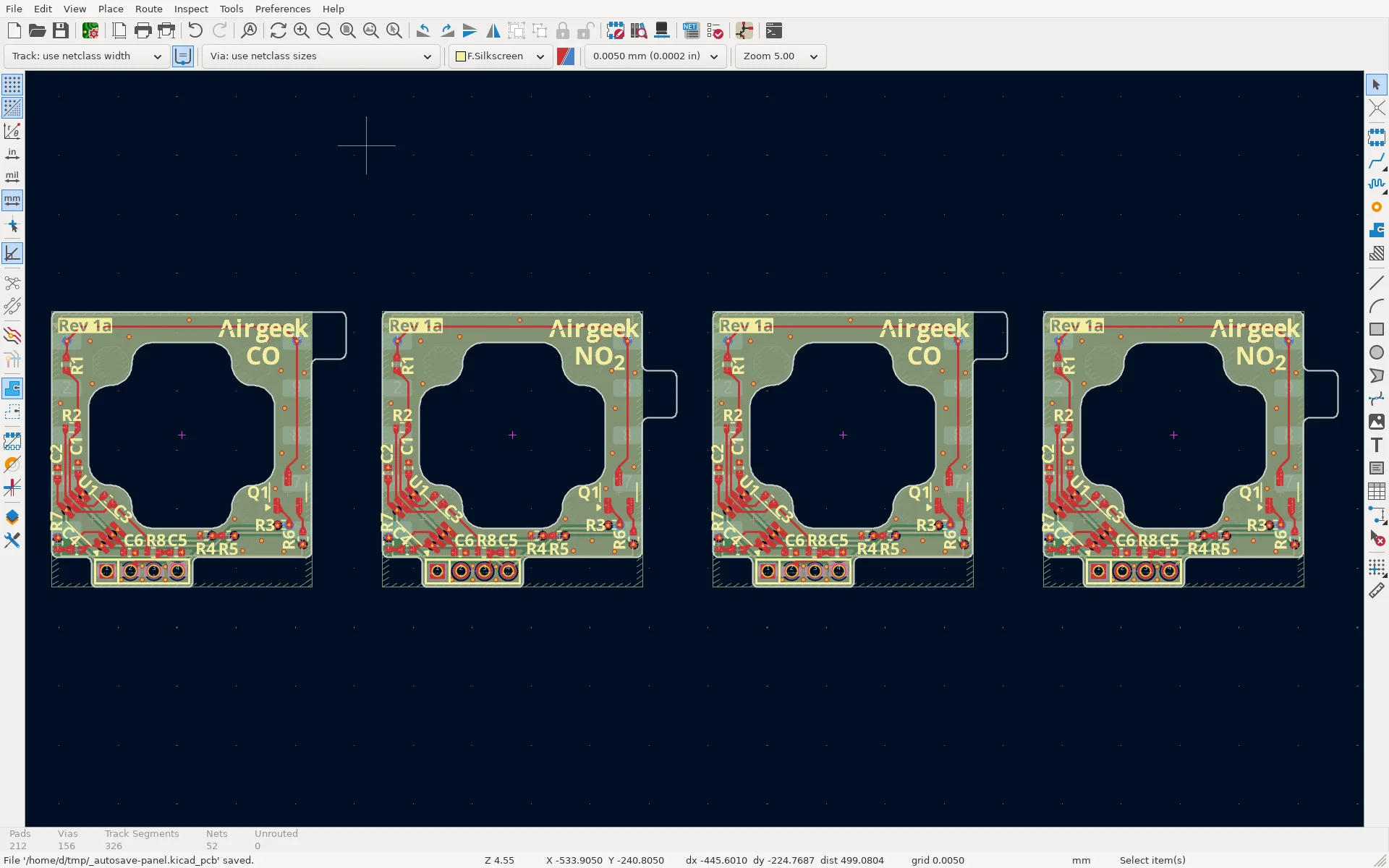Mirror selection horizontally
Image resolution: width=1389 pixels, height=868 pixels.
(x=493, y=30)
